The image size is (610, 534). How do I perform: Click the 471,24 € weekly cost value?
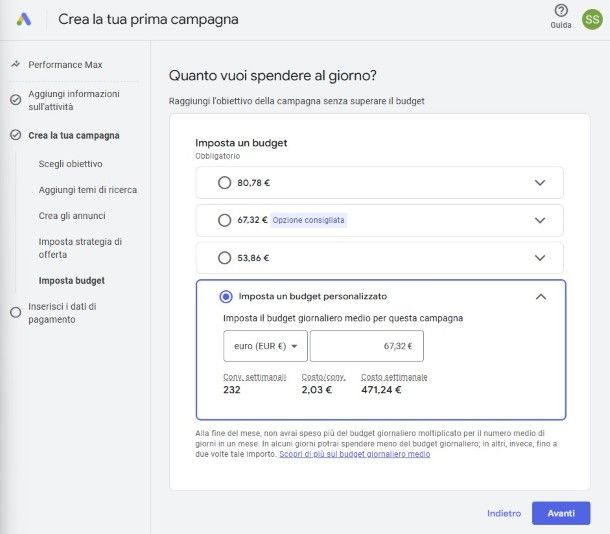381,390
